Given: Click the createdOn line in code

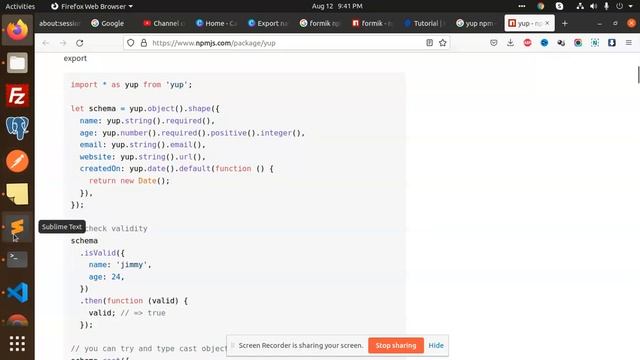Looking at the screenshot, I should pyautogui.click(x=177, y=169).
